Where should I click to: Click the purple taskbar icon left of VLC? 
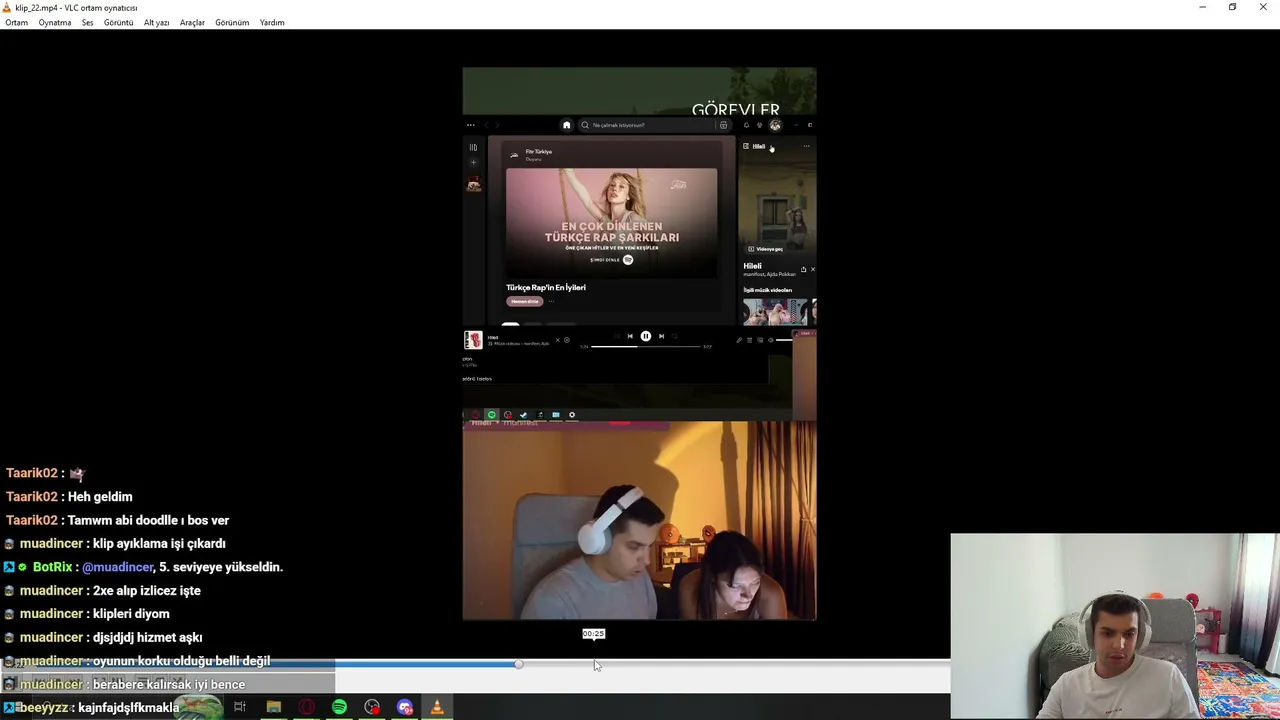(x=405, y=707)
